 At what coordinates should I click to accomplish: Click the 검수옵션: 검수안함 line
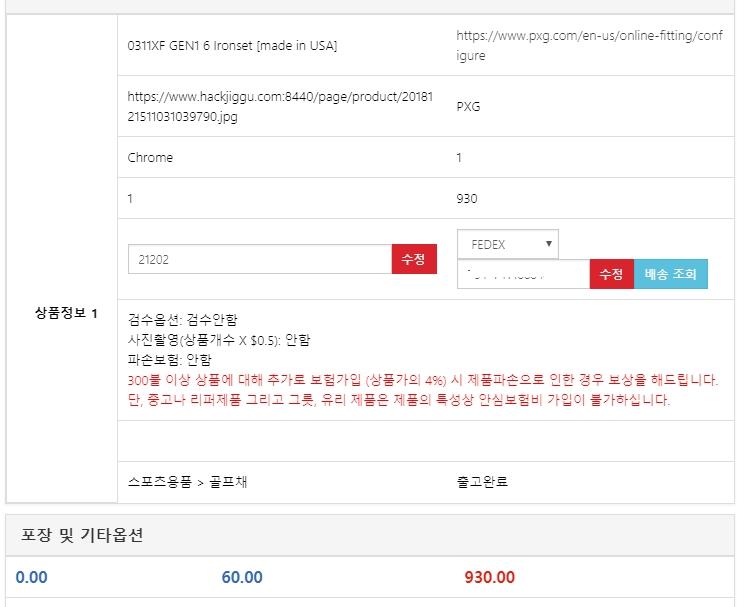183,320
